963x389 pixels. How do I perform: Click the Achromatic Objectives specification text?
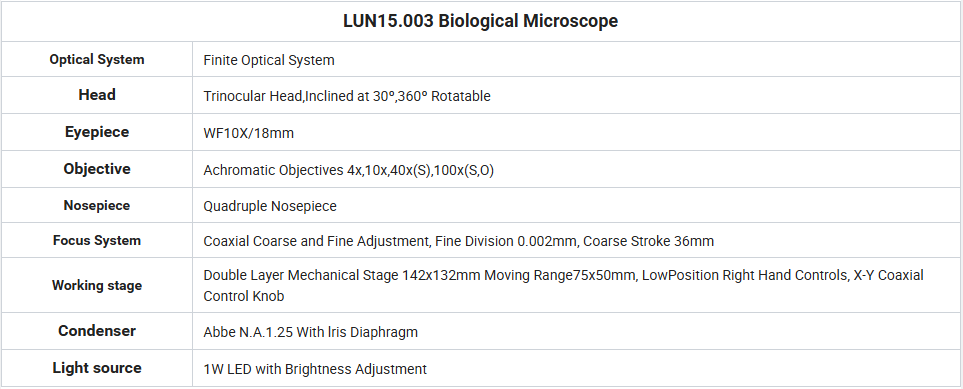coord(349,170)
